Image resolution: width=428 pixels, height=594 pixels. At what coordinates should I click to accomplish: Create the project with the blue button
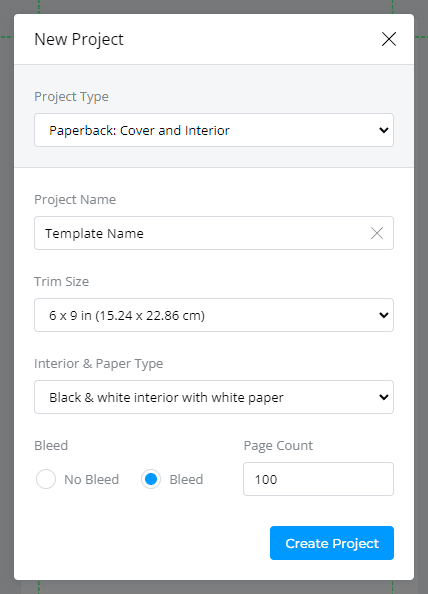pos(332,543)
